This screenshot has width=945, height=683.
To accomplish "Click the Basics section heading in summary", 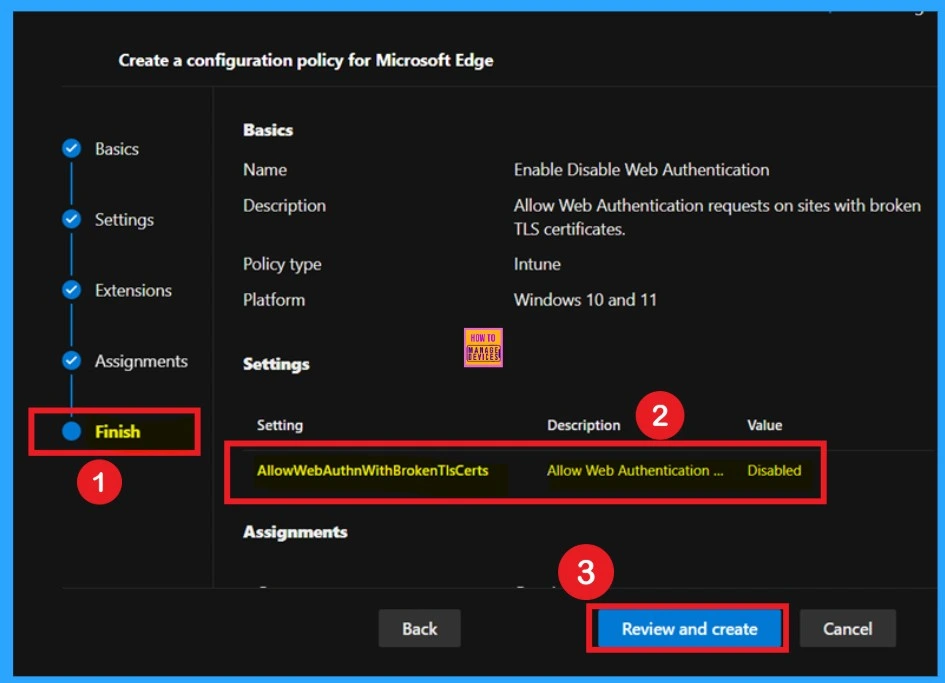I will [x=268, y=130].
